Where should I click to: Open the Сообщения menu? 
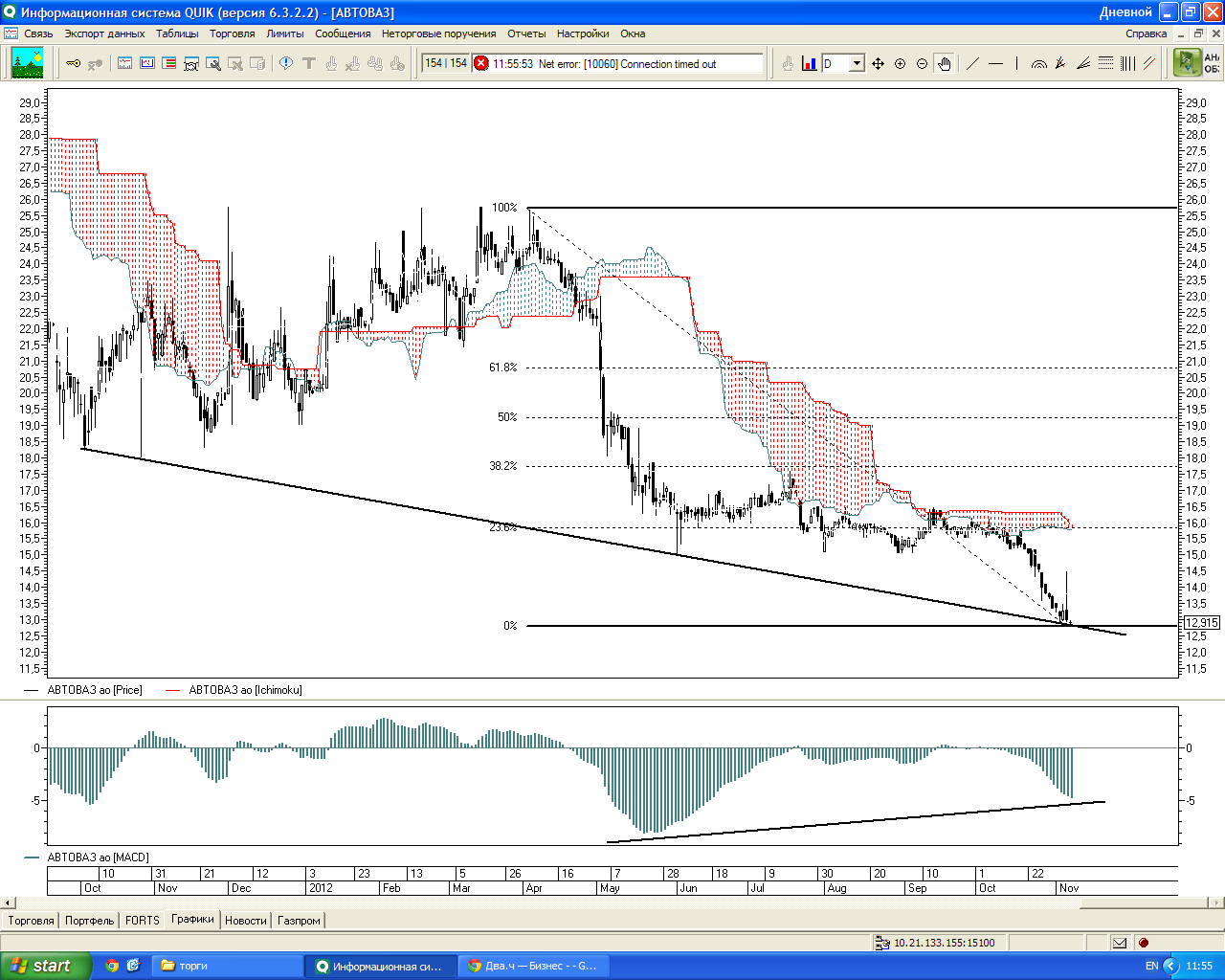pos(343,33)
